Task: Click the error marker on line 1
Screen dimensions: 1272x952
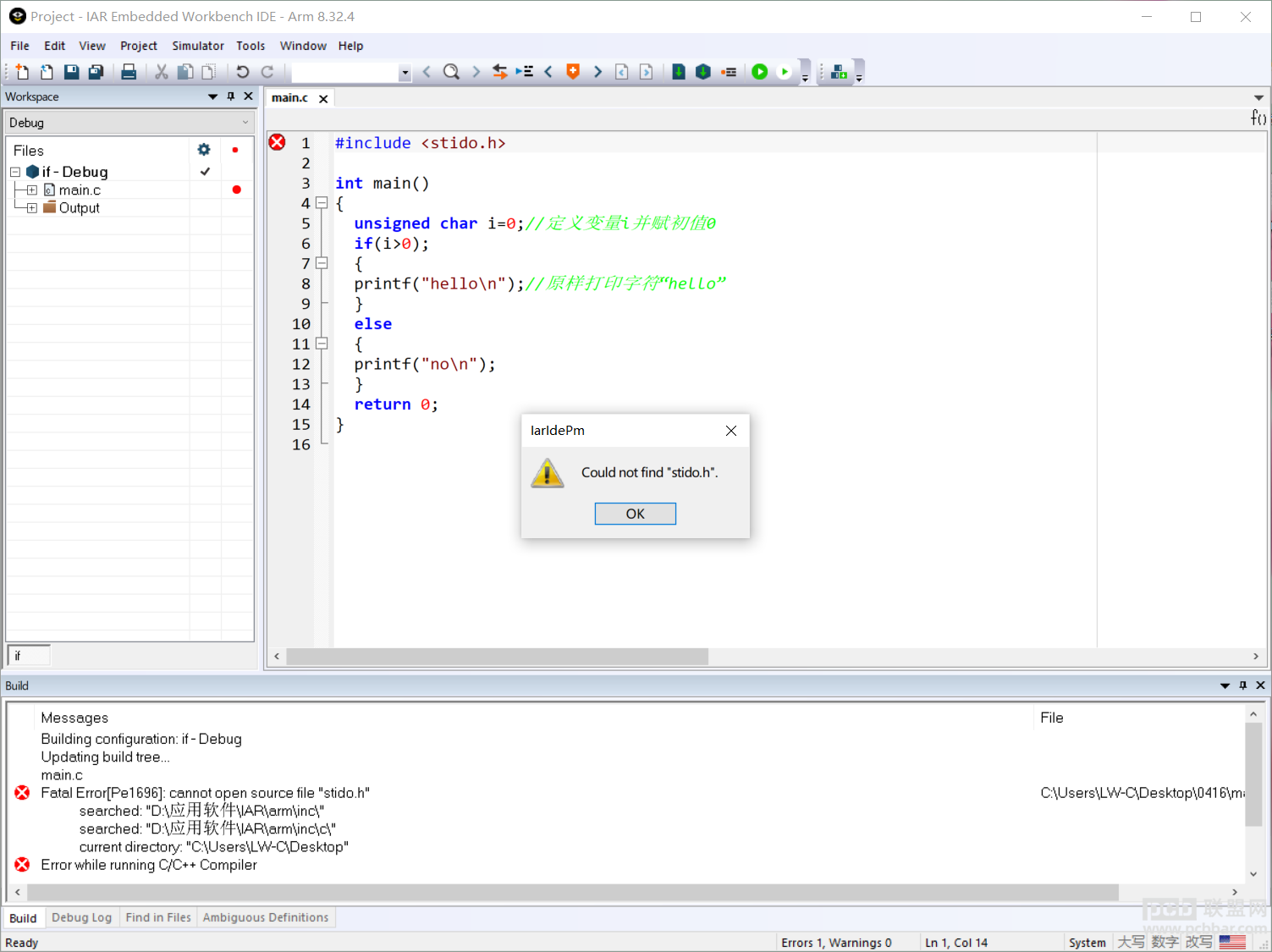Action: [277, 142]
